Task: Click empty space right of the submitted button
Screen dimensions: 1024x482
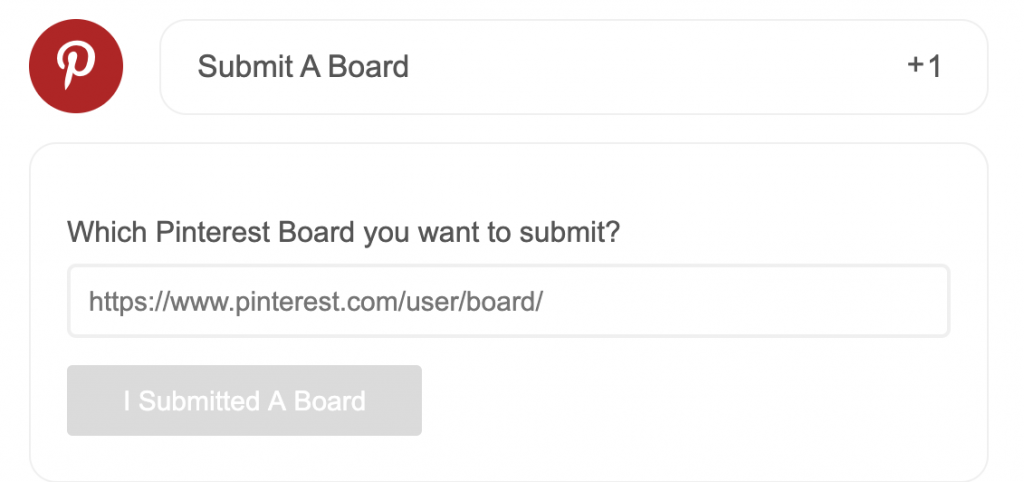Action: point(686,400)
